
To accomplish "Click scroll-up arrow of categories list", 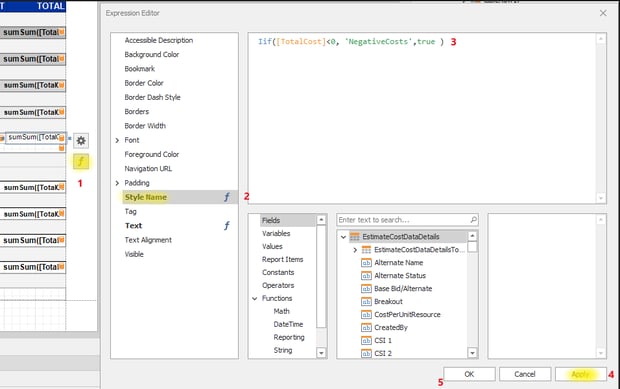I will pyautogui.click(x=321, y=219).
